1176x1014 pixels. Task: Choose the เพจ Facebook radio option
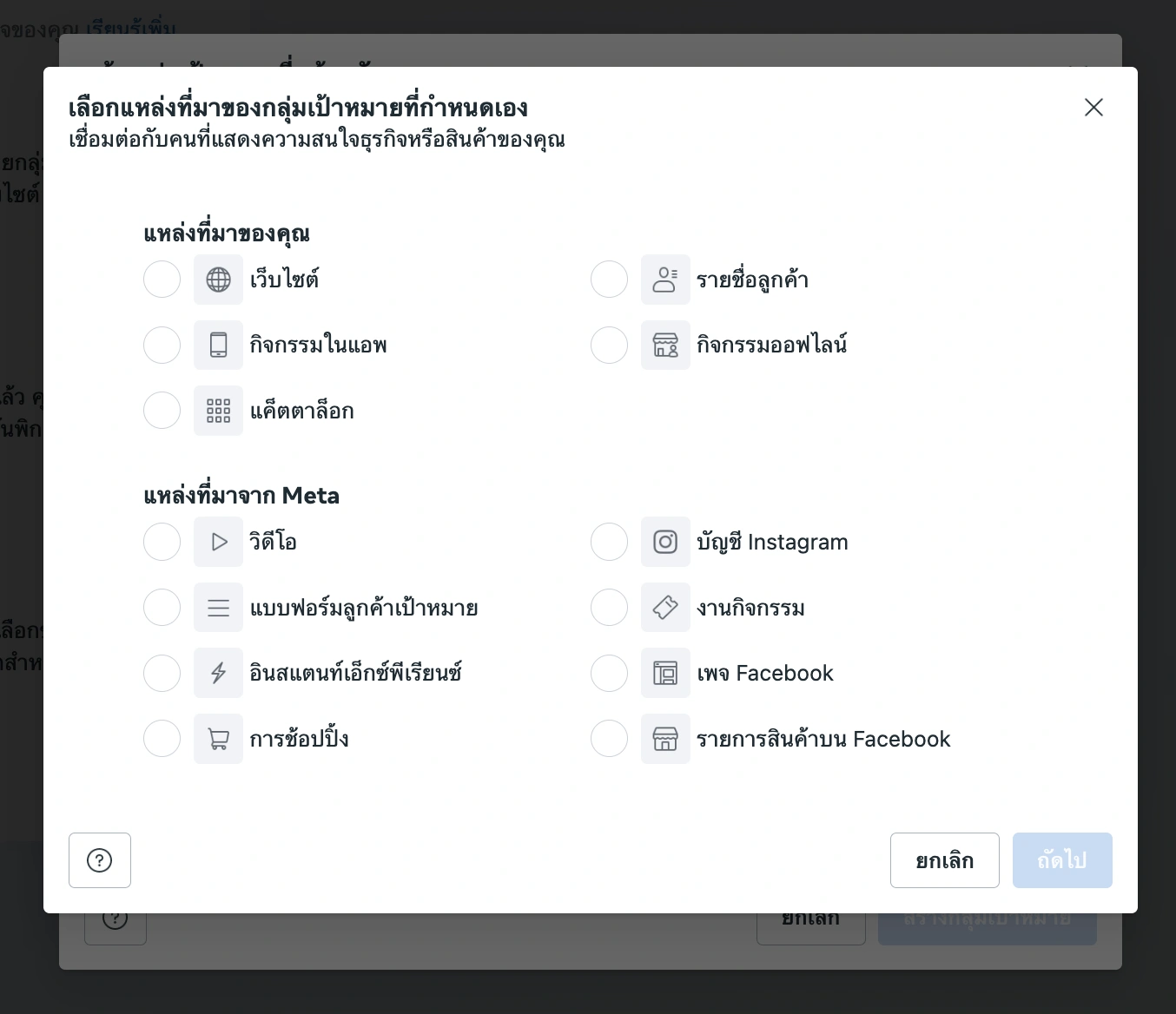tap(609, 673)
